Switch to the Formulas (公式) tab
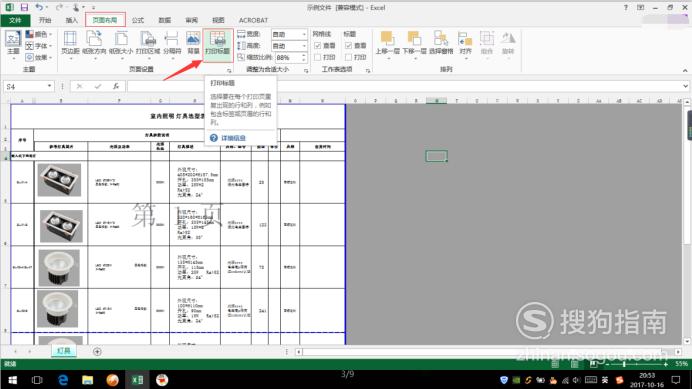This screenshot has width=692, height=389. coord(138,20)
